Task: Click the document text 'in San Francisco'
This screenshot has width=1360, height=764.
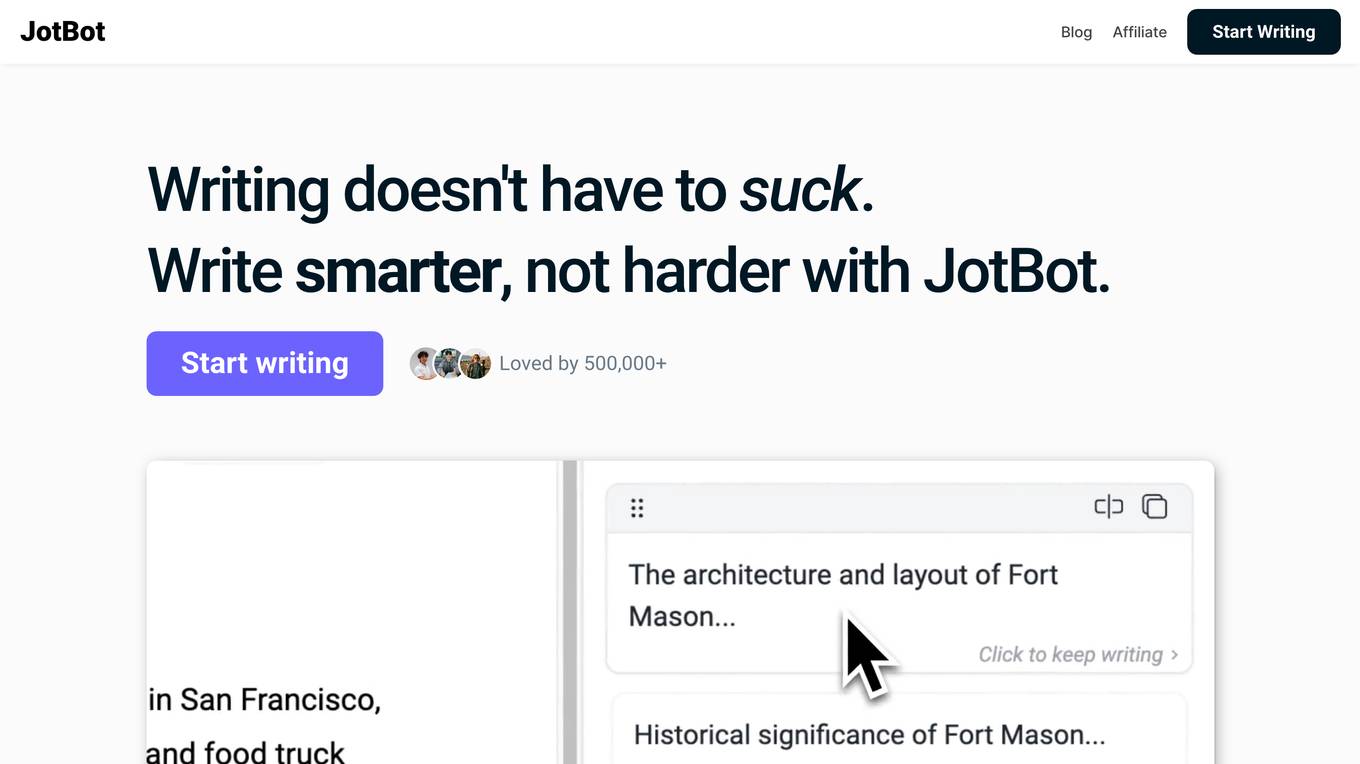Action: click(264, 700)
